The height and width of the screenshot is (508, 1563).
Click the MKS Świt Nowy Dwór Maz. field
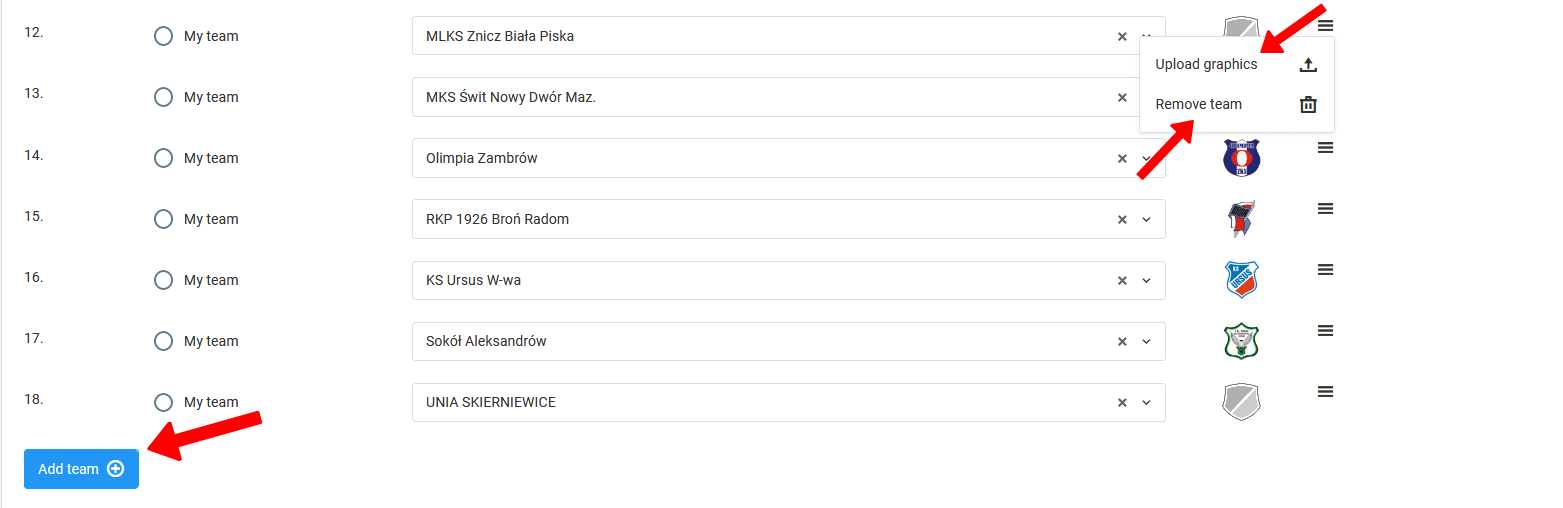click(x=760, y=98)
